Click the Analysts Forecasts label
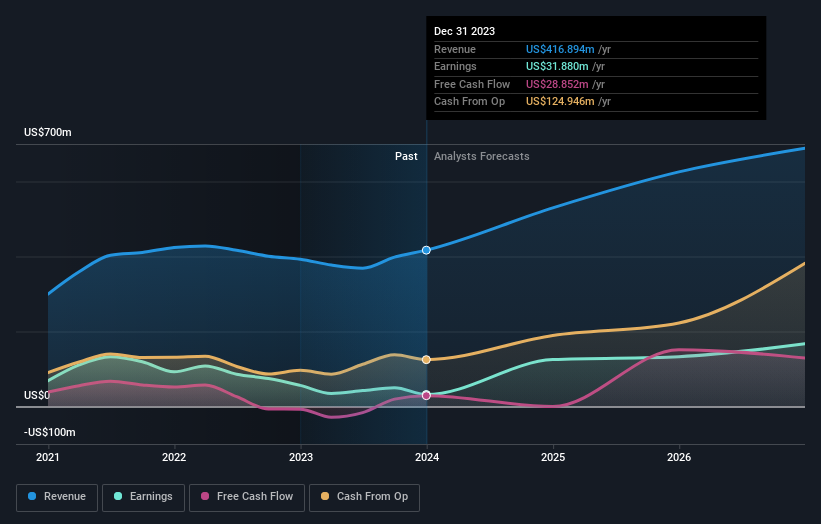The height and width of the screenshot is (524, 821). [x=482, y=157]
